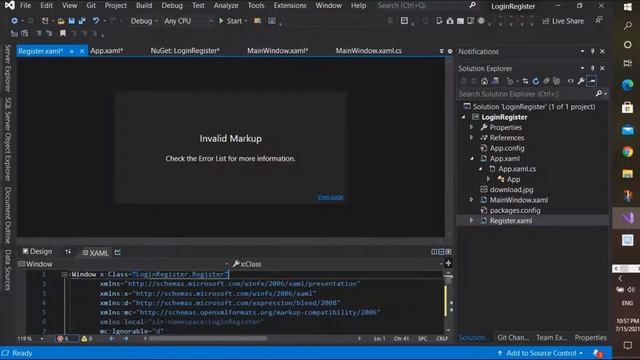Select horizontal split view icon
Screen dimensions: 640x360
441,252
